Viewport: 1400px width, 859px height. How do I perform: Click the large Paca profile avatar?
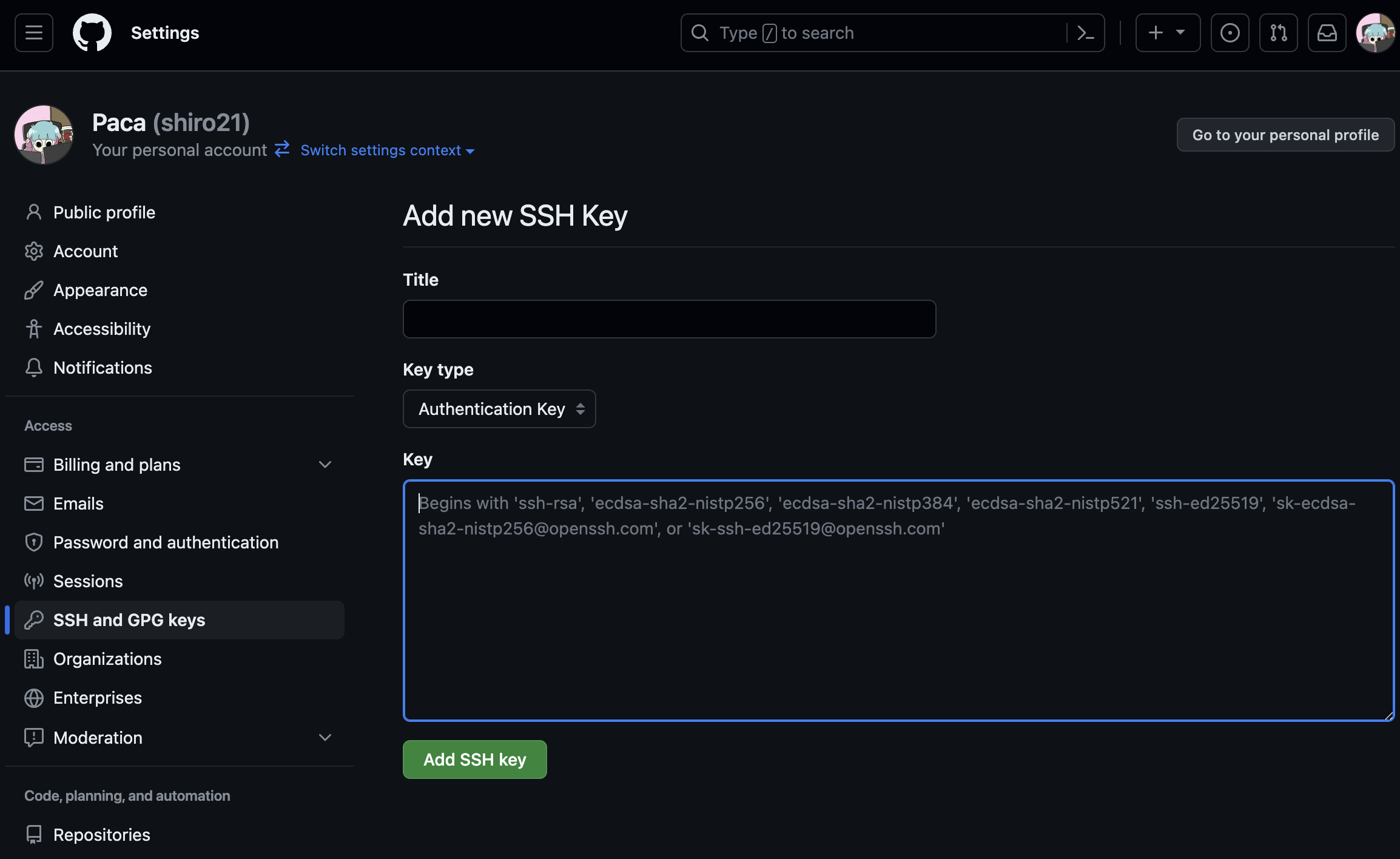coord(44,135)
